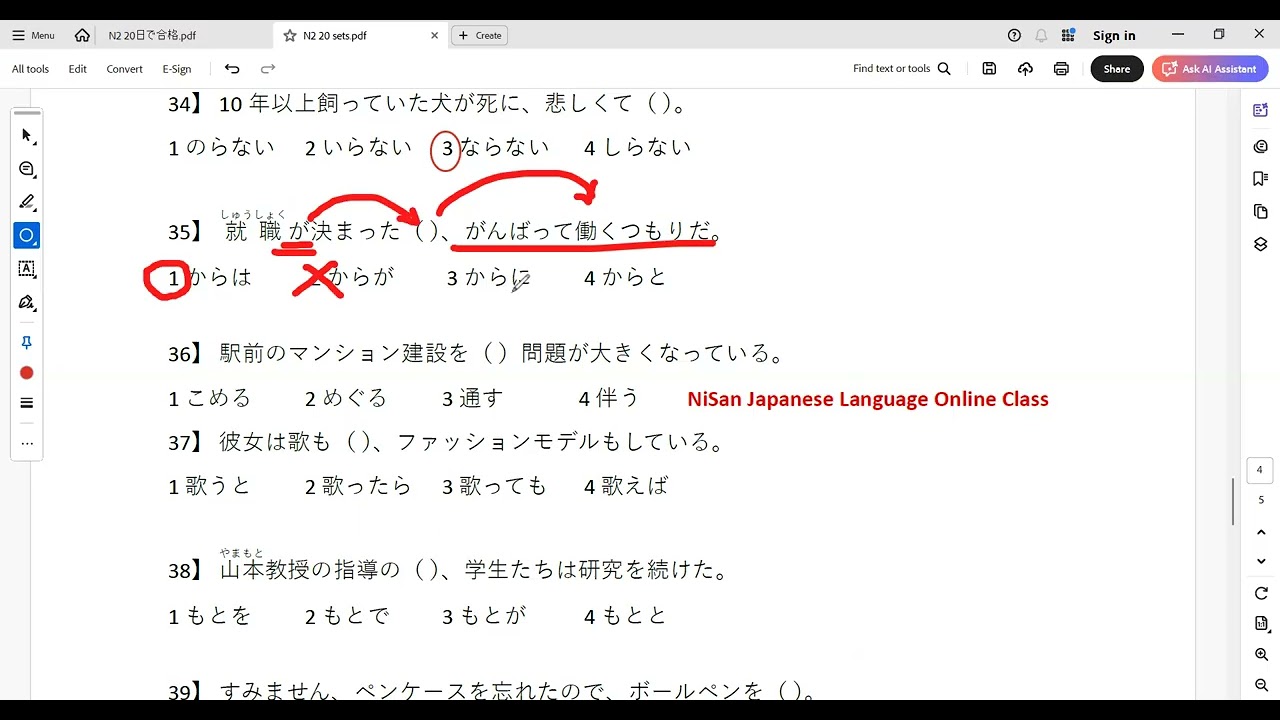Open the red color swatch picker
The image size is (1280, 720).
[x=27, y=373]
